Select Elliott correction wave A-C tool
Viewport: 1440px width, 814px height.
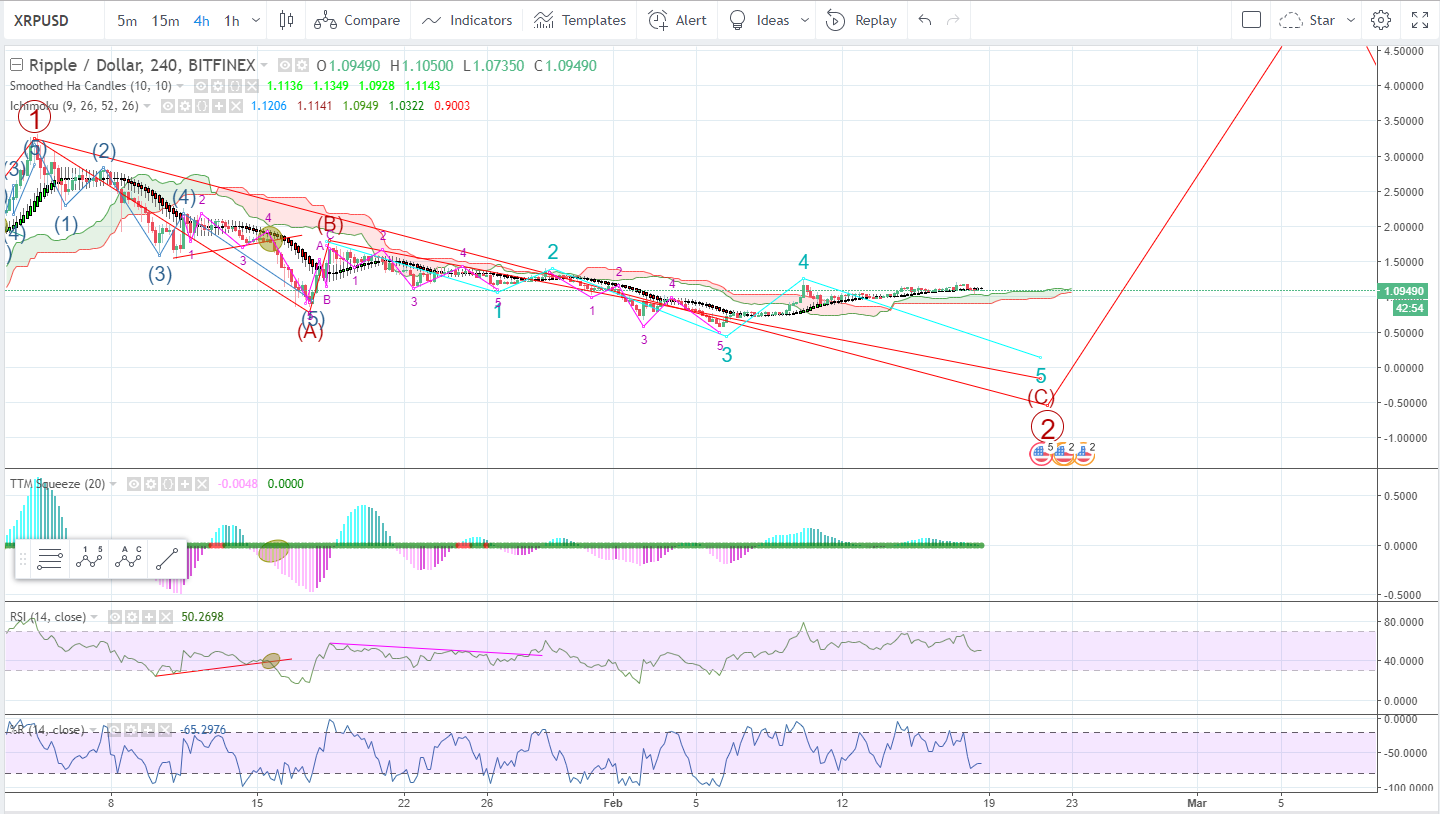(x=128, y=559)
